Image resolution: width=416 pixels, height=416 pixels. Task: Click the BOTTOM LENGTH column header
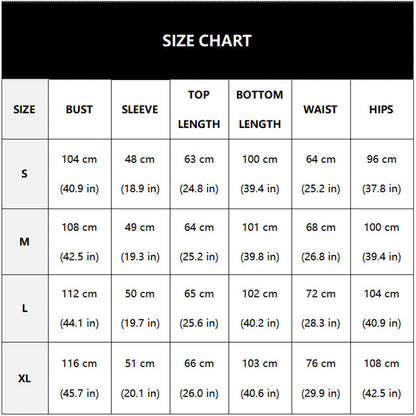click(x=260, y=109)
